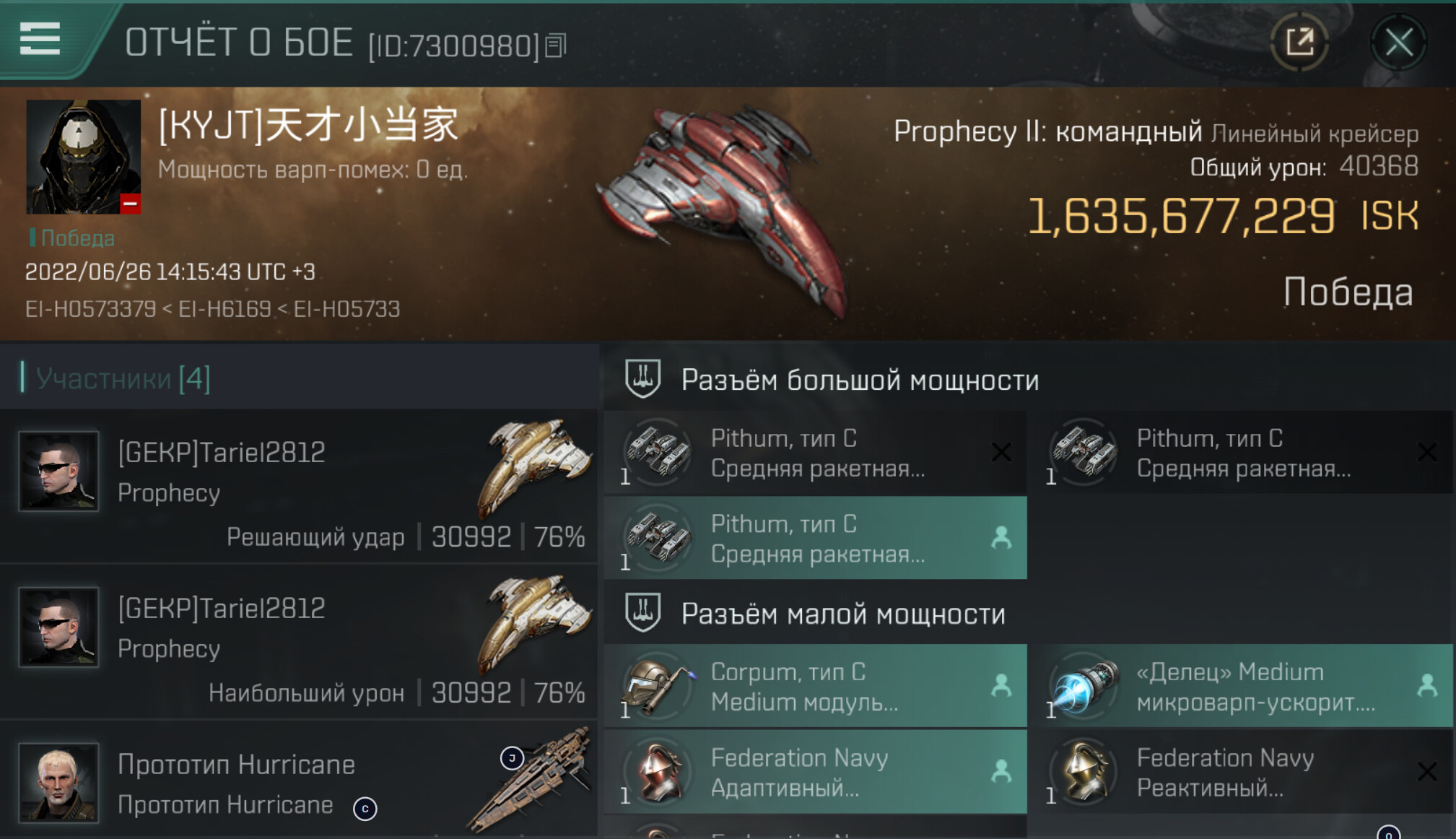Click the circled C icon beside Прототип Hurricane
This screenshot has height=839, width=1456.
[365, 809]
